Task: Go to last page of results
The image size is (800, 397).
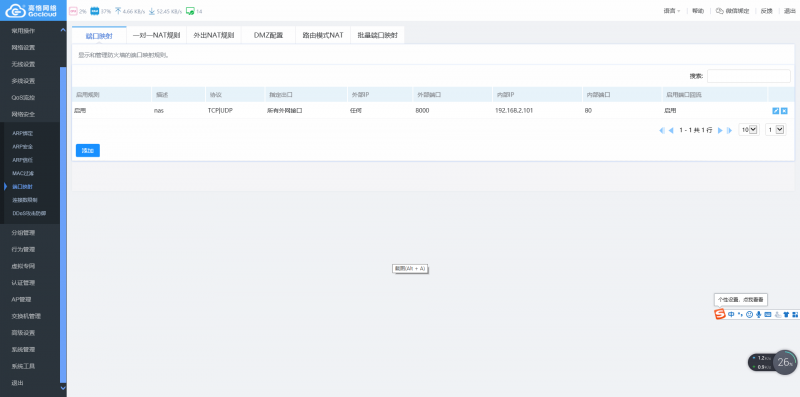Action: tap(730, 131)
